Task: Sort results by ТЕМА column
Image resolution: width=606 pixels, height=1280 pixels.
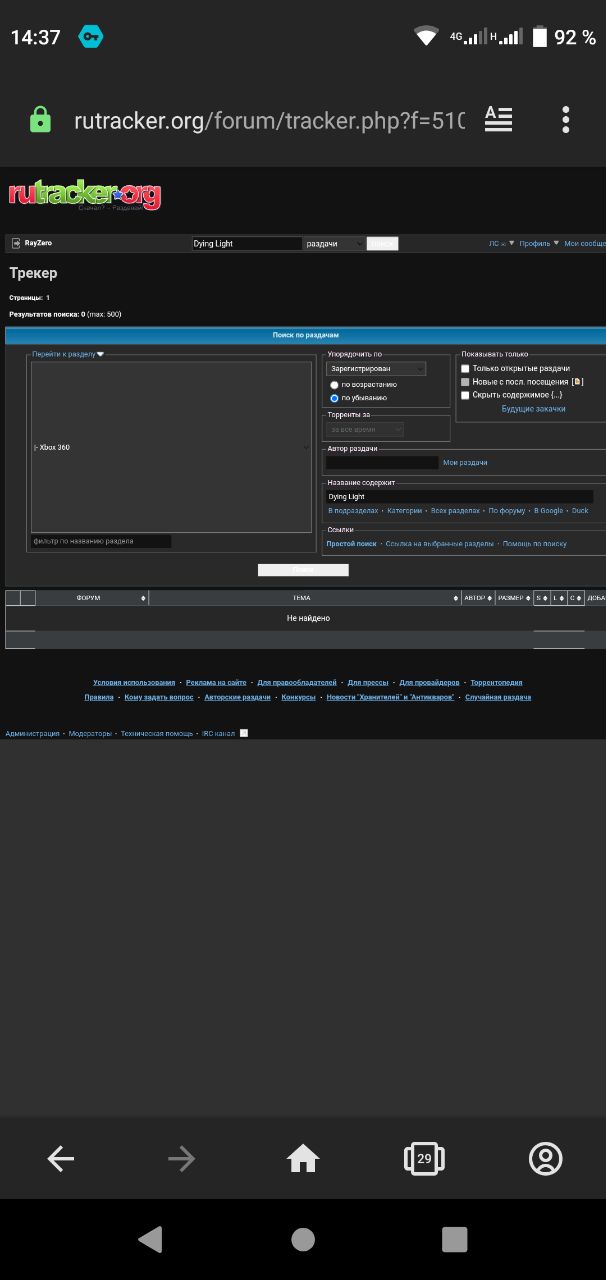Action: tap(304, 598)
